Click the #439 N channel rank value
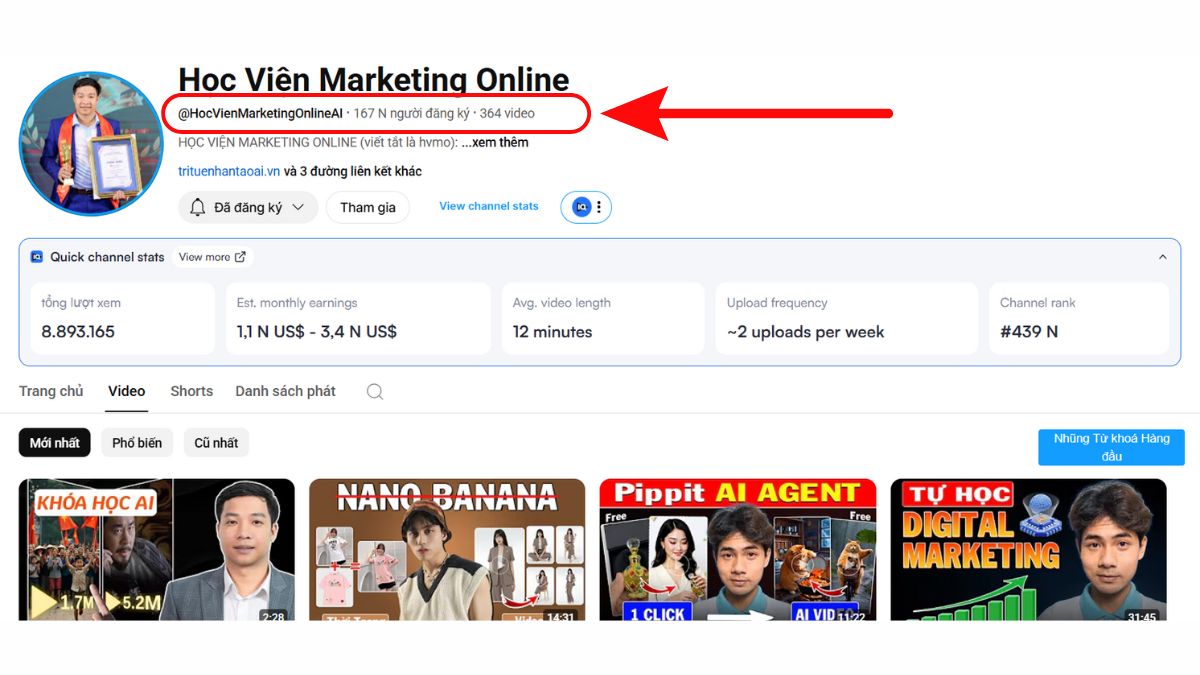The image size is (1200, 675). 1029,332
